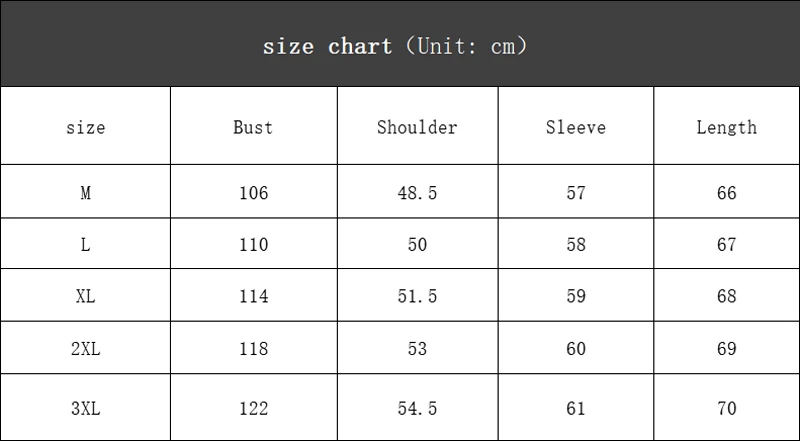Click length value 70 cell
Viewport: 800px width, 441px height.
tap(727, 407)
